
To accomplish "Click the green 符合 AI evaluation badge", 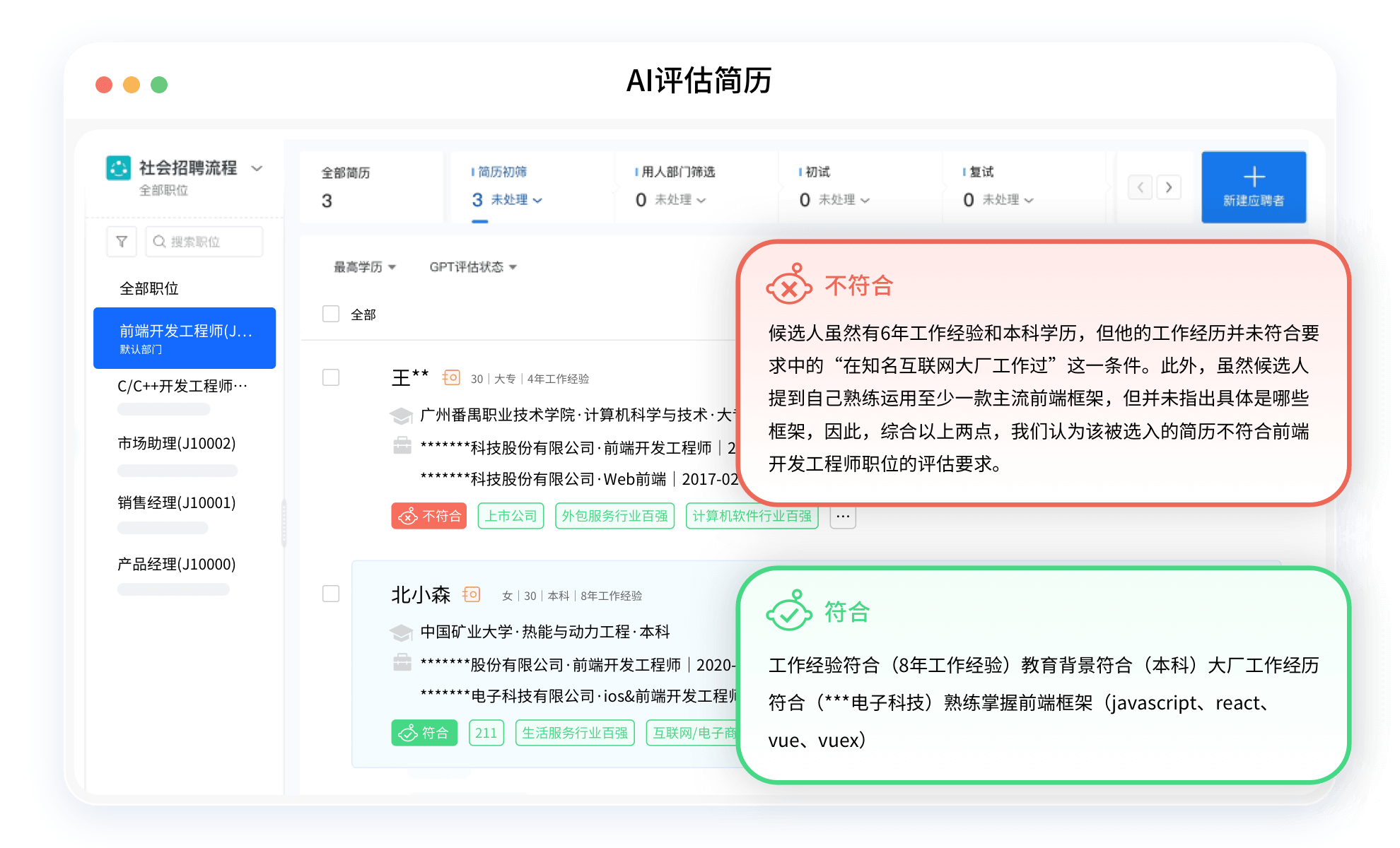I will click(x=424, y=733).
